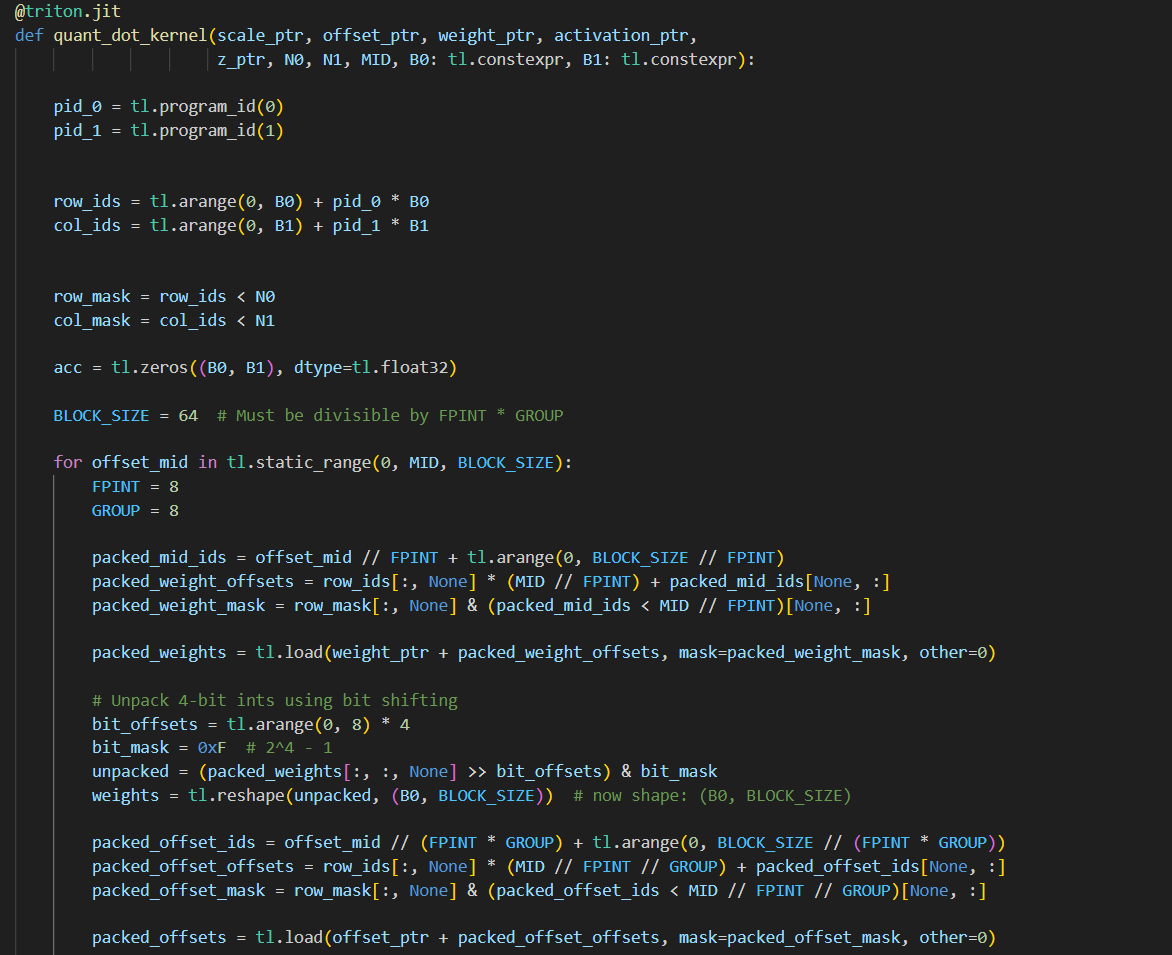Click the packed_offsets tl.load statement
This screenshot has height=955, width=1172.
[290, 937]
